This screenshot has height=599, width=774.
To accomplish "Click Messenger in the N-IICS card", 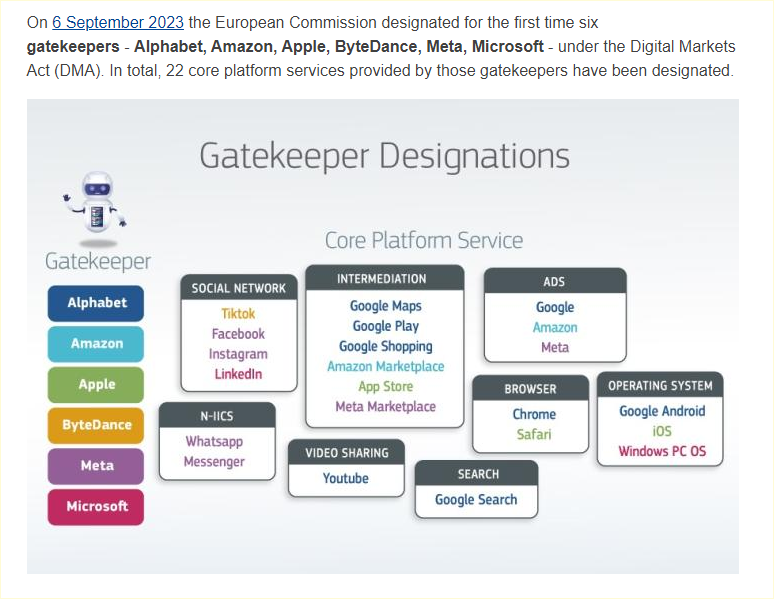I will coord(214,462).
